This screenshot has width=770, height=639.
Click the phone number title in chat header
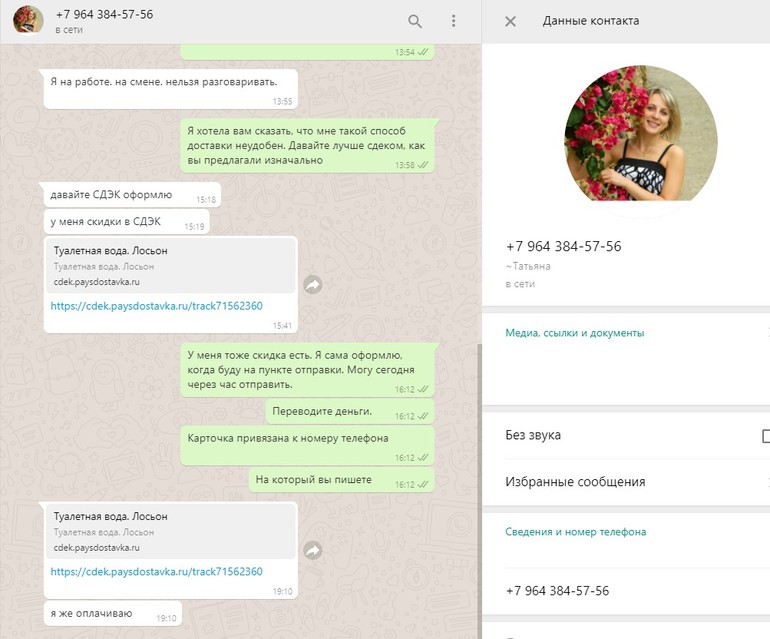[104, 15]
